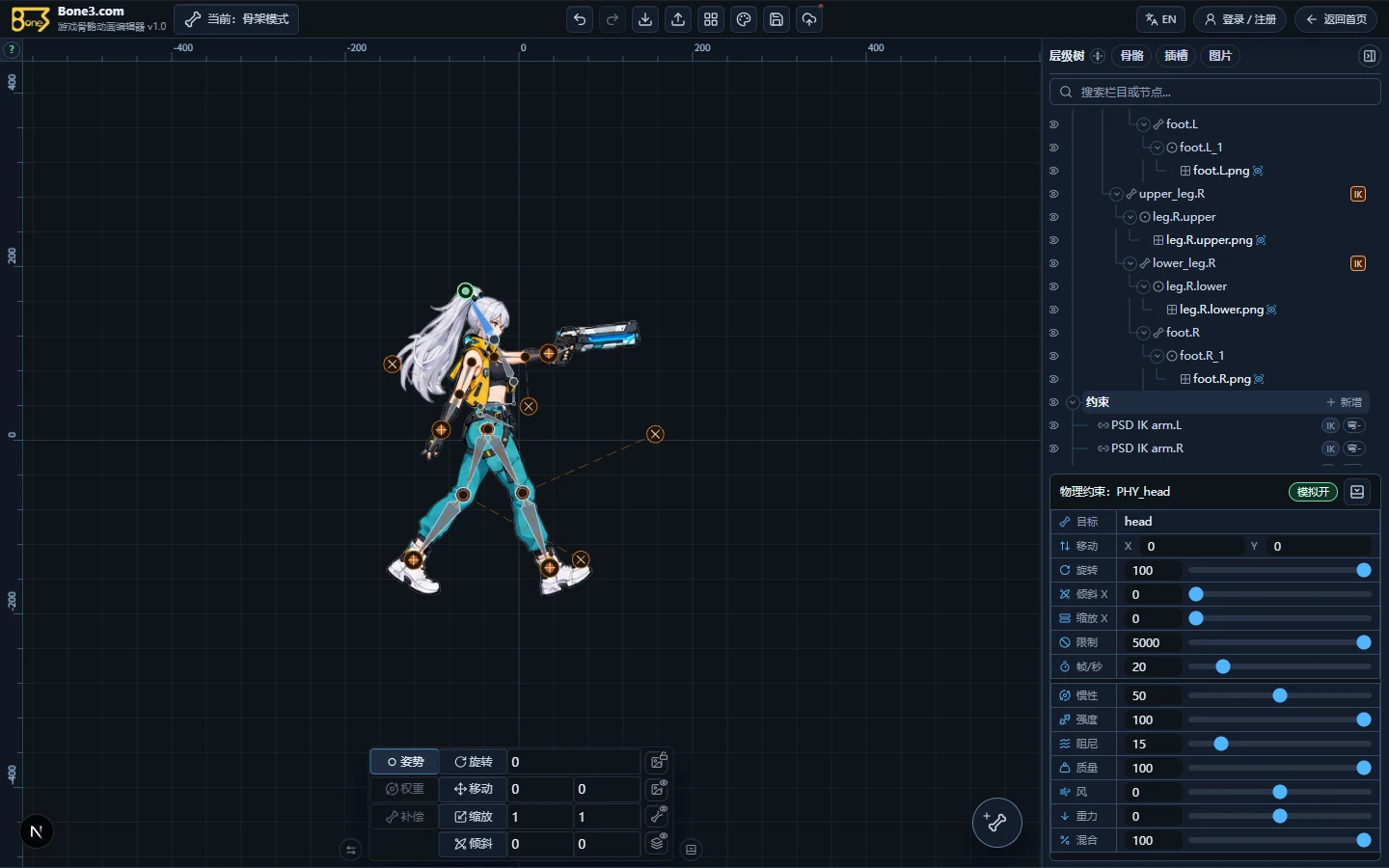Click the floppy disk save icon
1389x868 pixels.
[x=776, y=19]
